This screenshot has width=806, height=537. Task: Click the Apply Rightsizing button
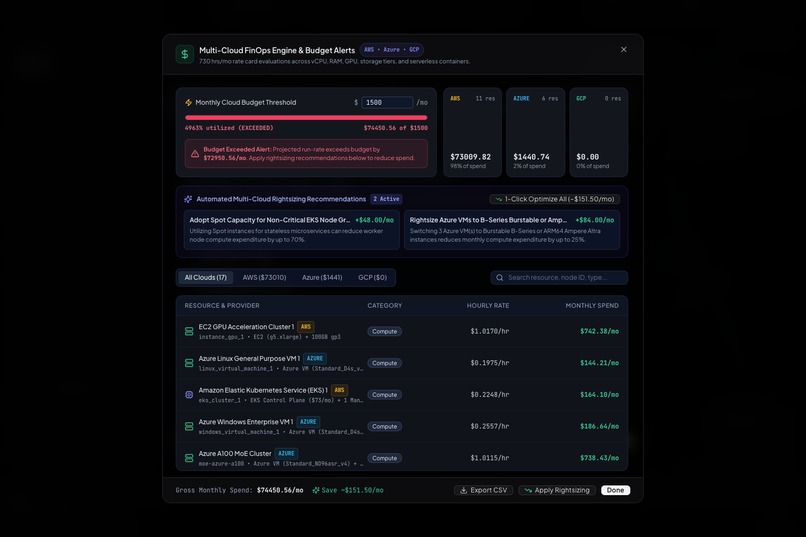coord(557,490)
